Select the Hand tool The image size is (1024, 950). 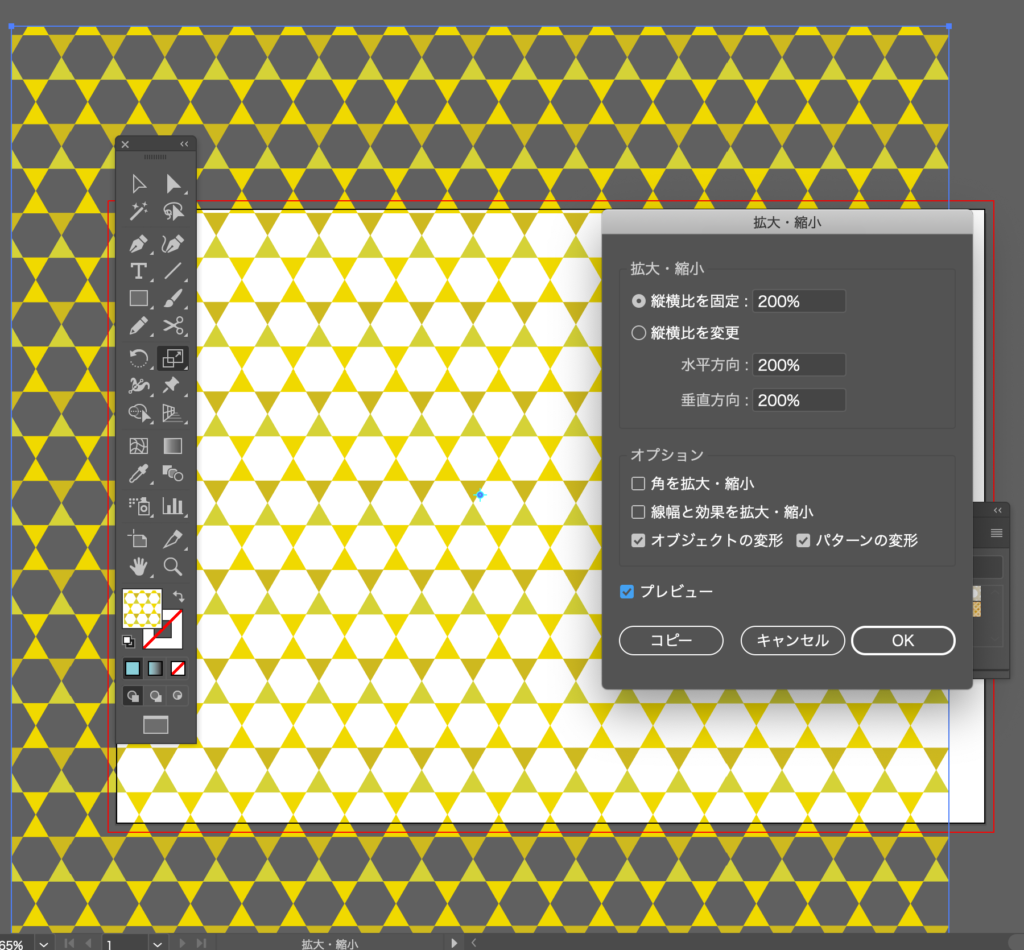(x=139, y=566)
